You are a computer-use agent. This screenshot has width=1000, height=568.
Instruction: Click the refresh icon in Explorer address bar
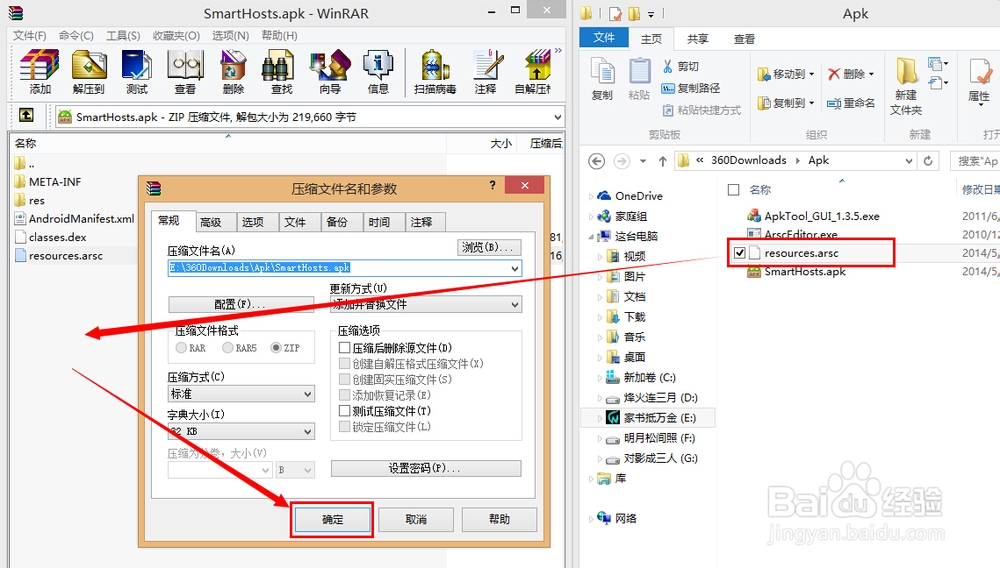point(928,161)
